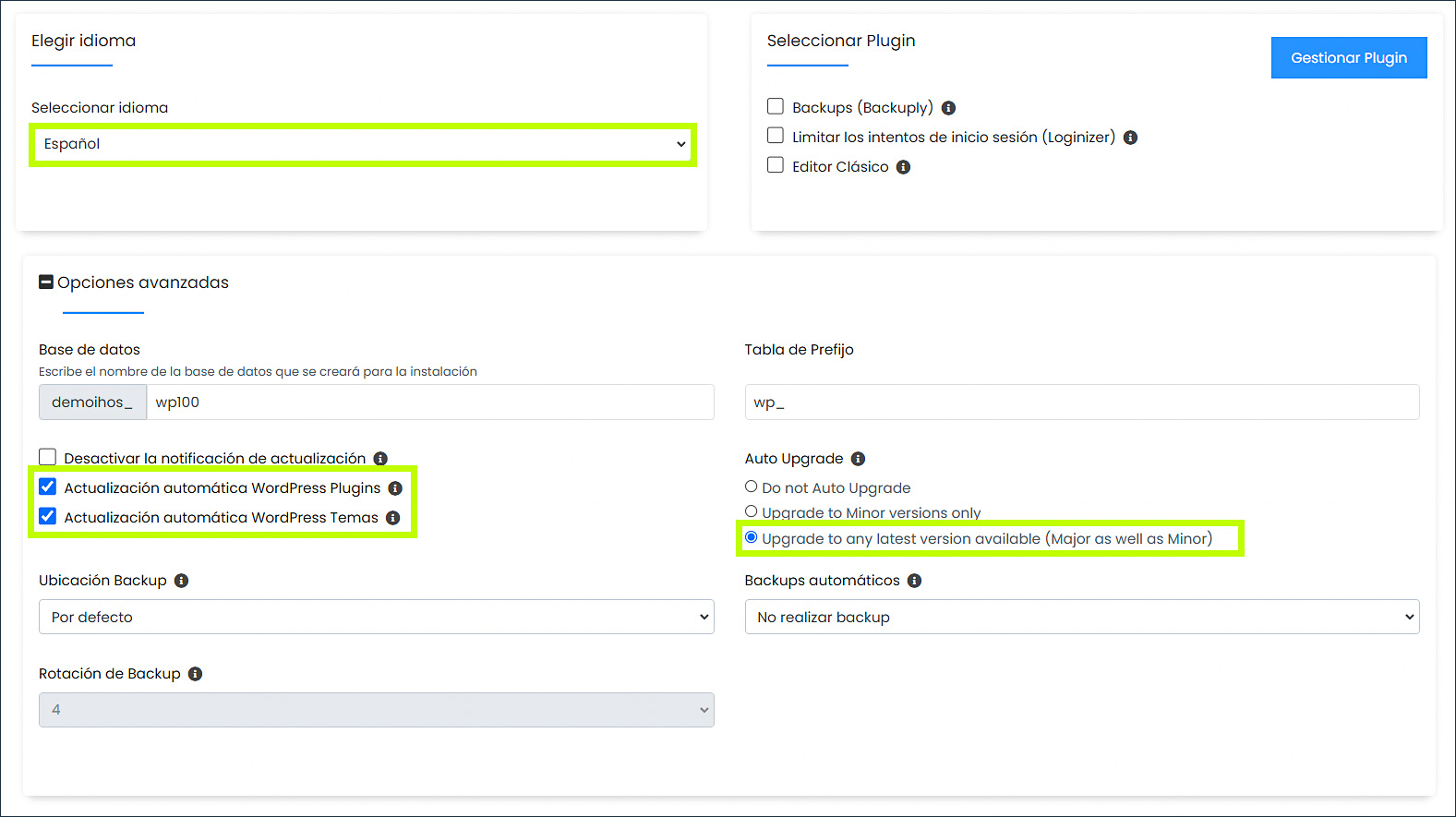
Task: Click info icon beside Backups automáticos
Action: click(914, 581)
